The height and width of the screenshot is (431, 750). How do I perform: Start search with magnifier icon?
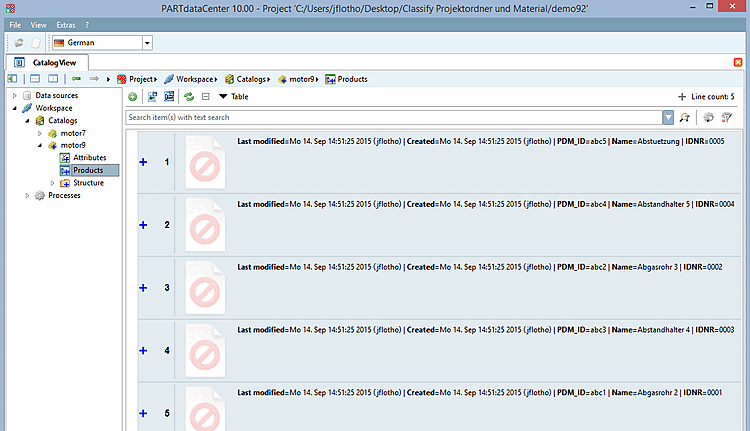pos(684,117)
